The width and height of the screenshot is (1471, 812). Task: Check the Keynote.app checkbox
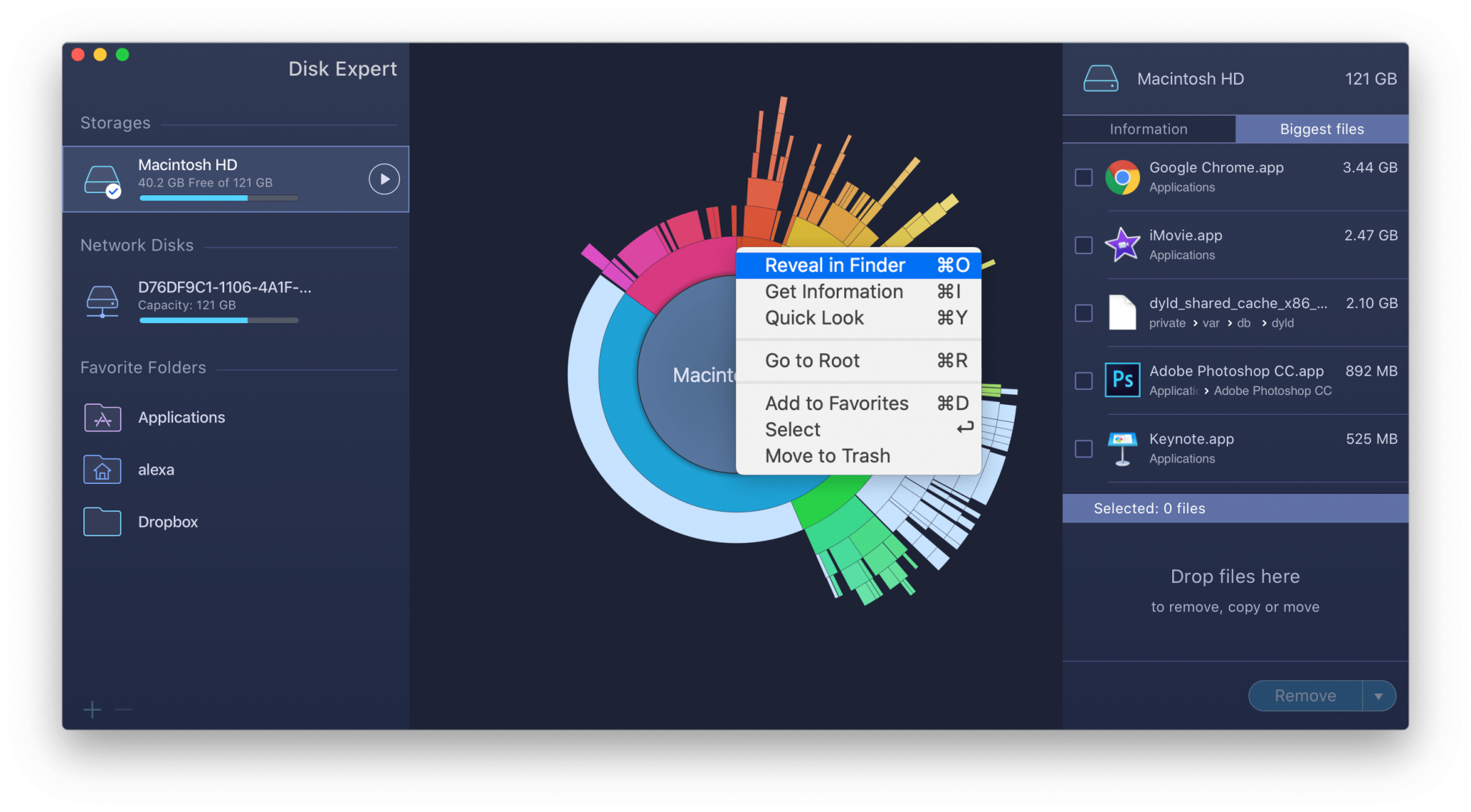[x=1083, y=449]
